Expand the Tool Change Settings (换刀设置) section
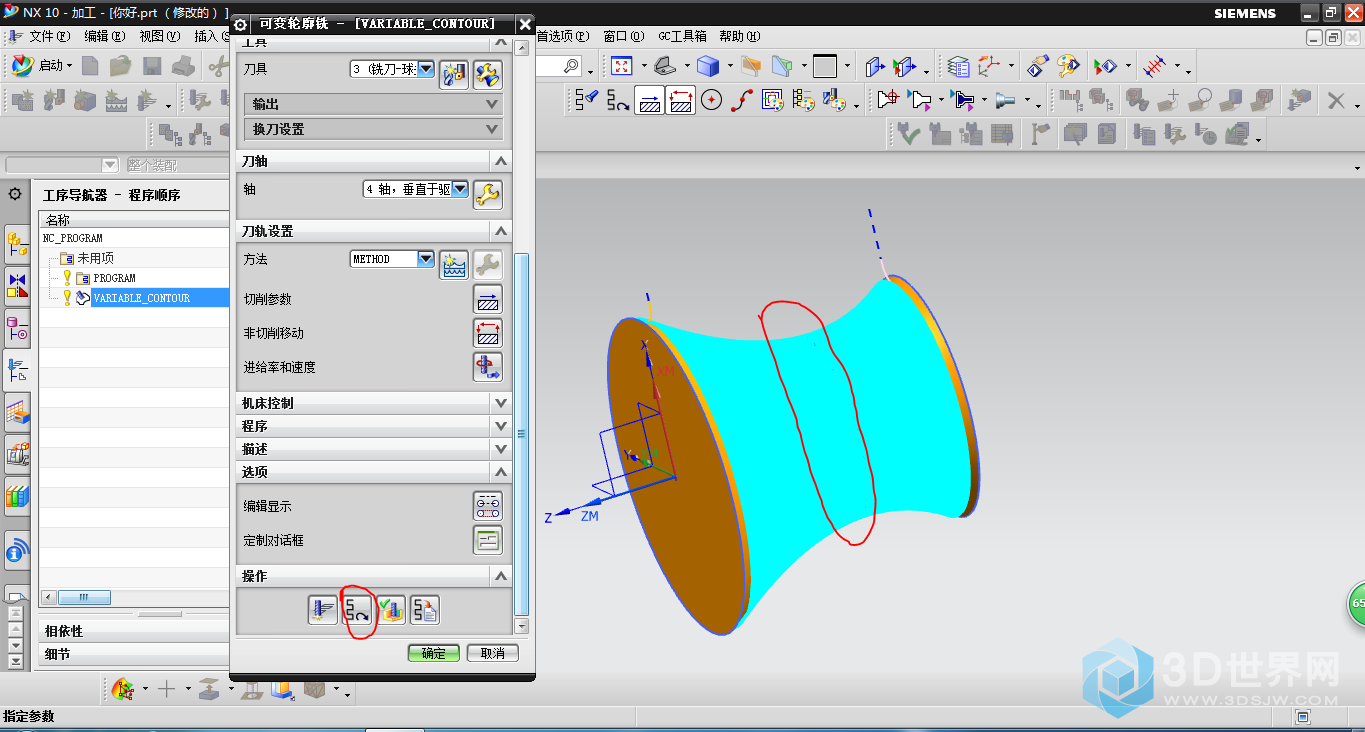1365x732 pixels. click(x=374, y=129)
